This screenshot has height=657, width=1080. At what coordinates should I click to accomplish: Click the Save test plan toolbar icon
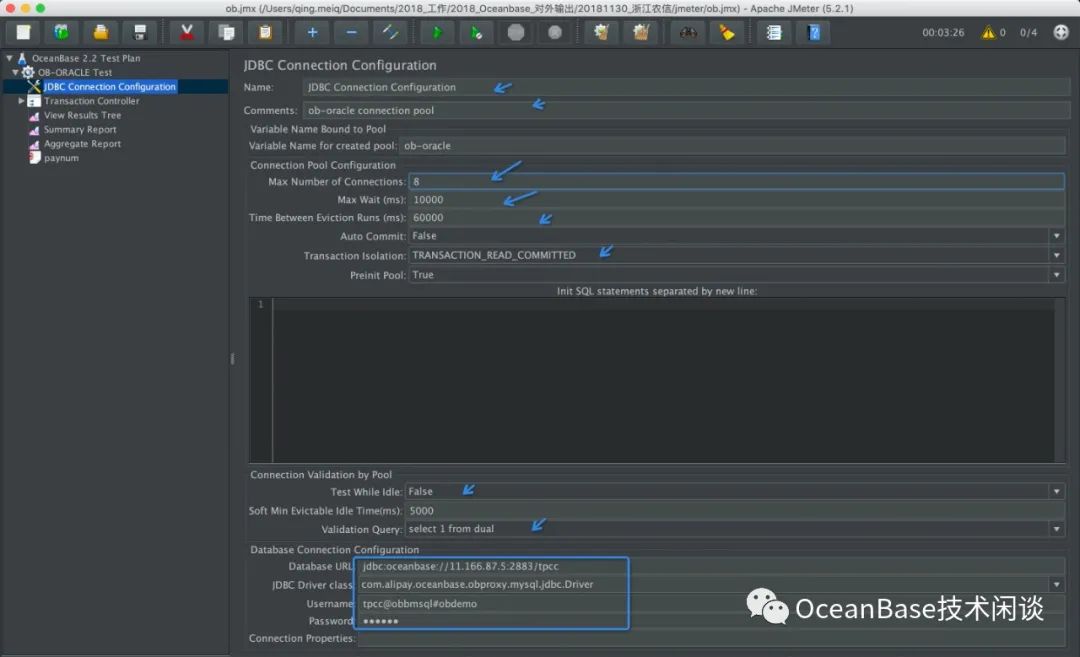(x=139, y=32)
